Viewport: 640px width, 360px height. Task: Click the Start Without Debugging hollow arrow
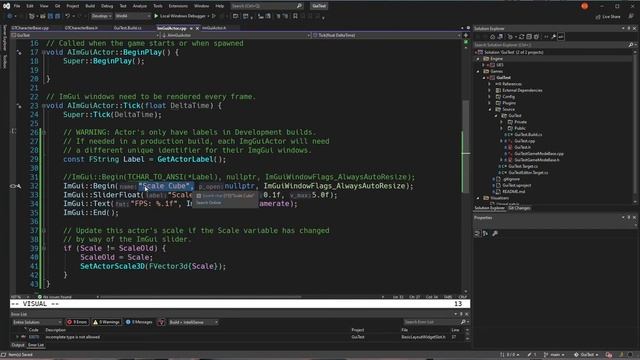click(x=213, y=16)
